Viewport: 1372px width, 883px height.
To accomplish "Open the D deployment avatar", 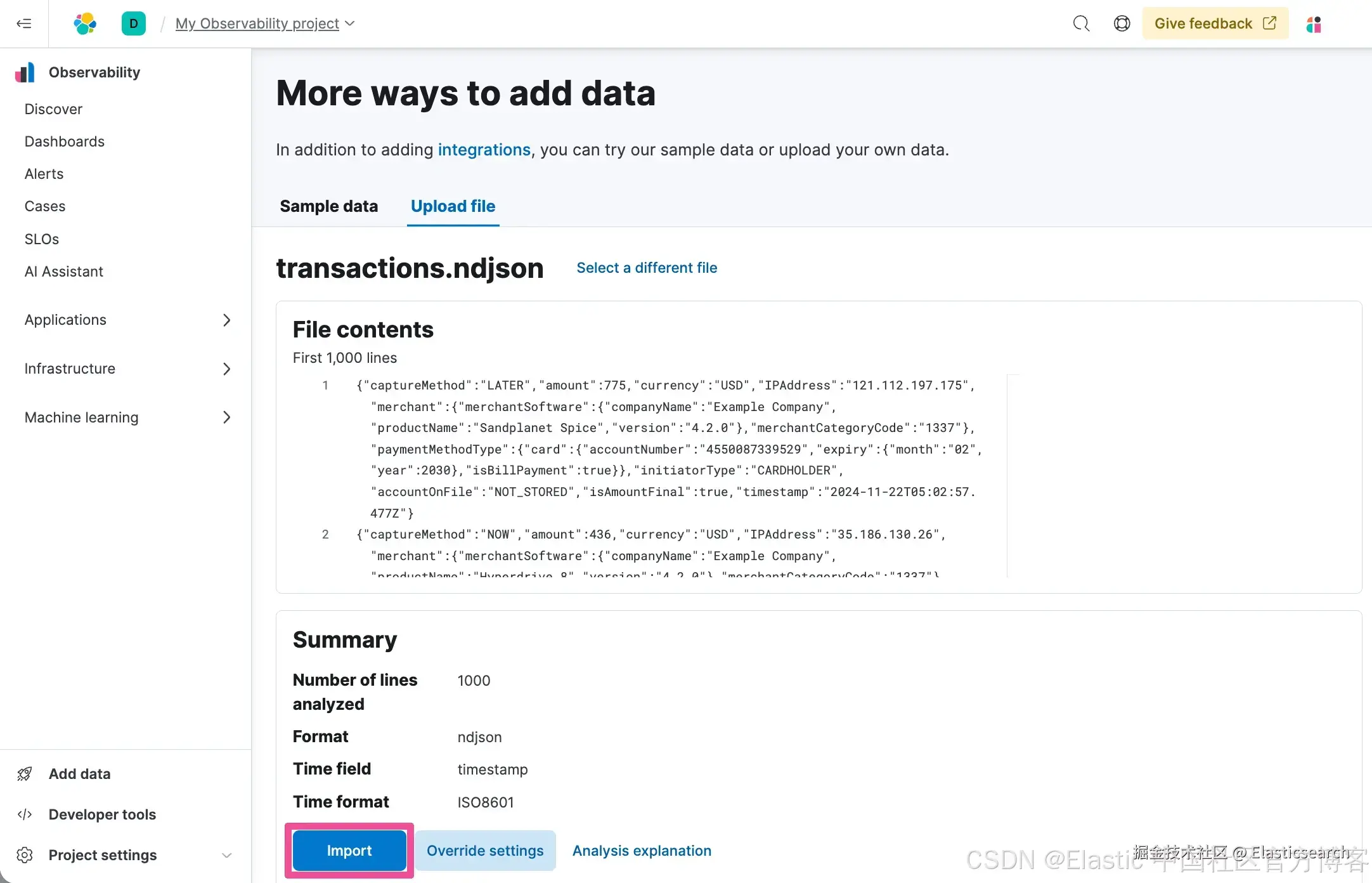I will pyautogui.click(x=133, y=23).
